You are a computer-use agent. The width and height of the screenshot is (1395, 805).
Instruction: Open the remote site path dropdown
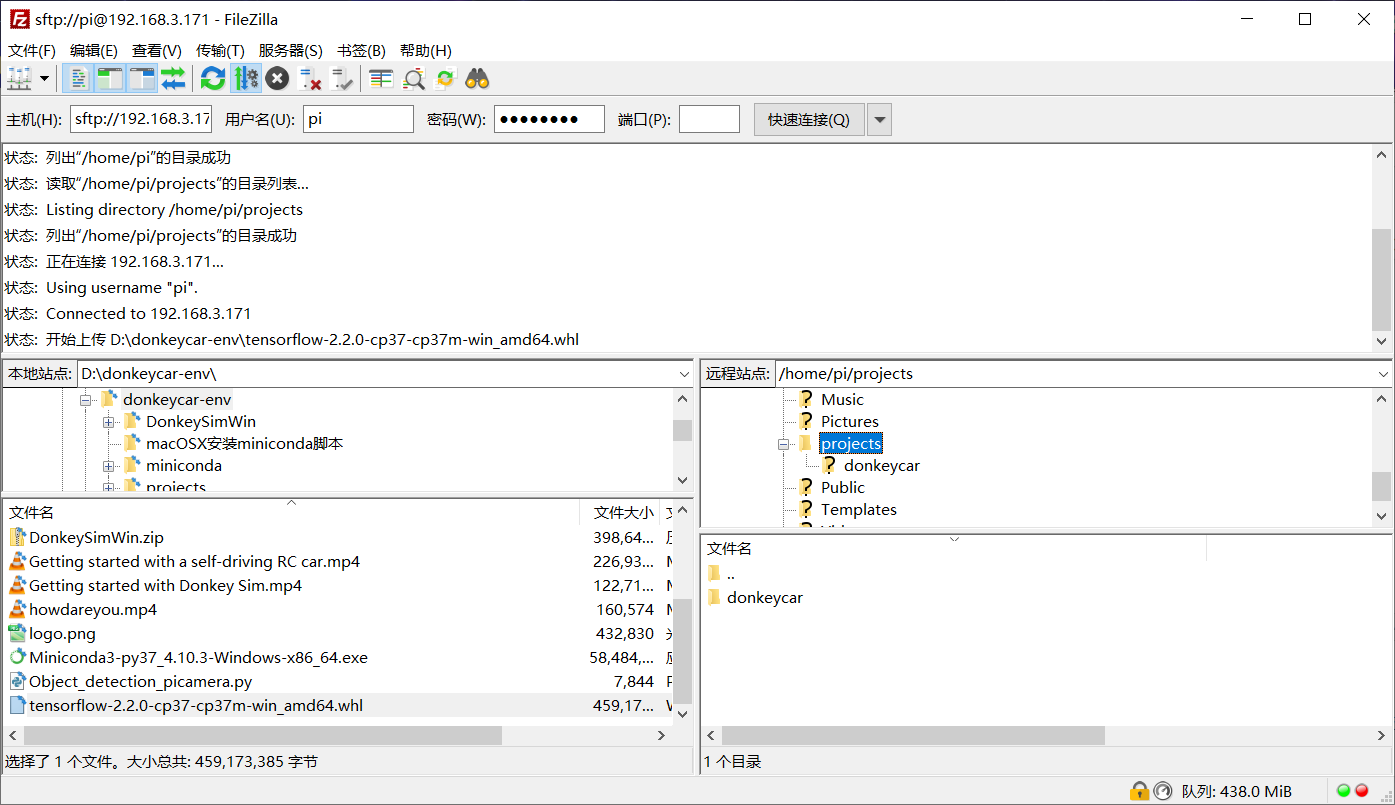coord(1383,374)
